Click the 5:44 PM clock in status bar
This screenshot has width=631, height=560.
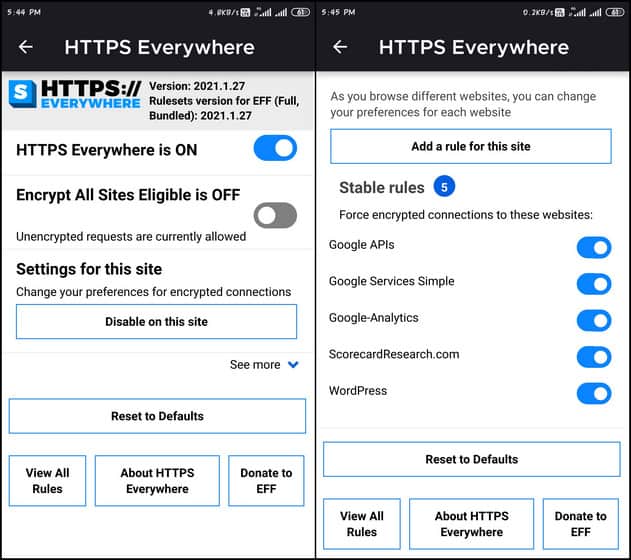[24, 12]
